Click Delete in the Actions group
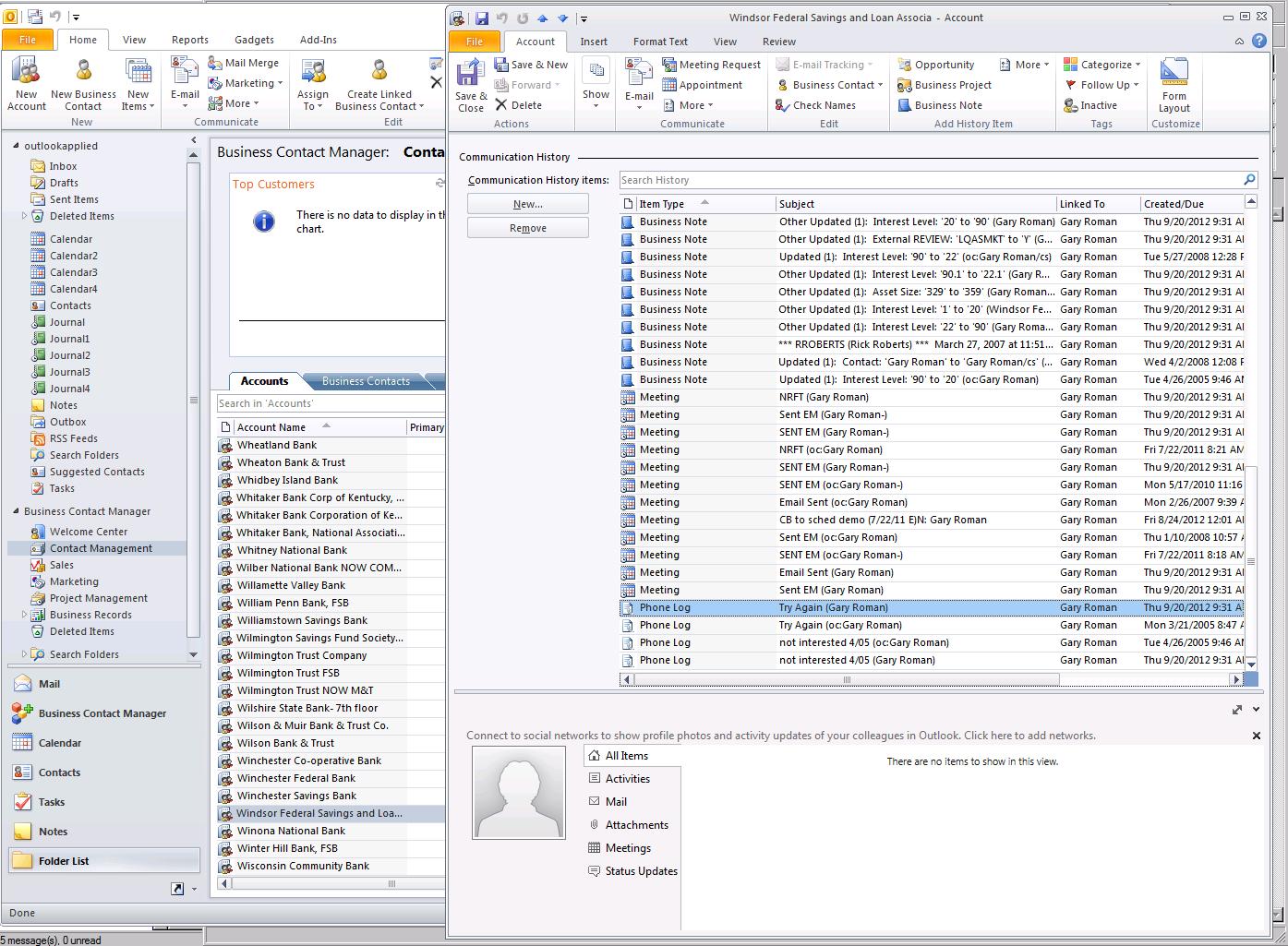The width and height of the screenshot is (1288, 946). 518,105
